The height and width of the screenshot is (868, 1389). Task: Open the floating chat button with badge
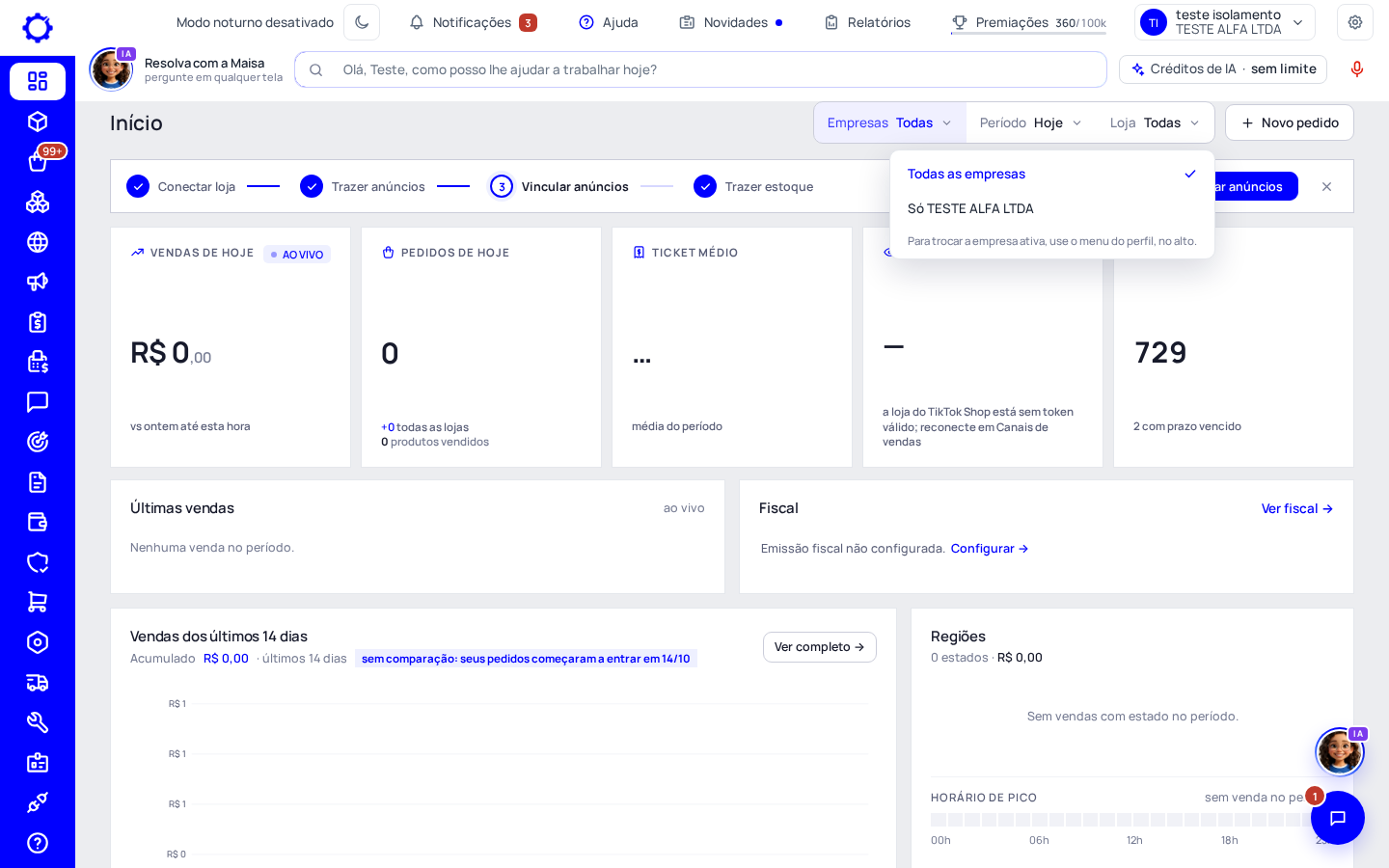(x=1338, y=818)
